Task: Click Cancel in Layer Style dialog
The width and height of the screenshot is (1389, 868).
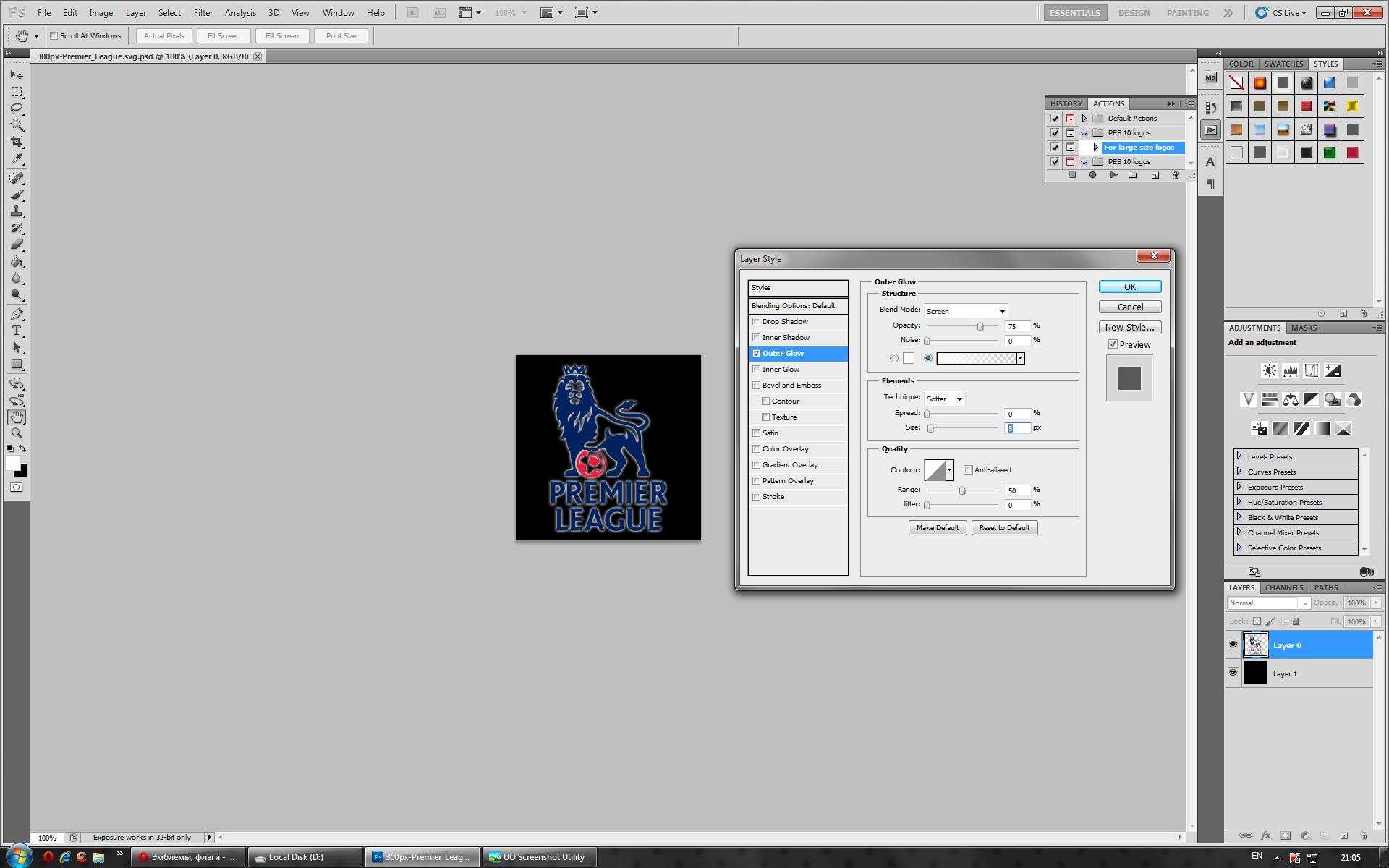Action: (x=1130, y=307)
